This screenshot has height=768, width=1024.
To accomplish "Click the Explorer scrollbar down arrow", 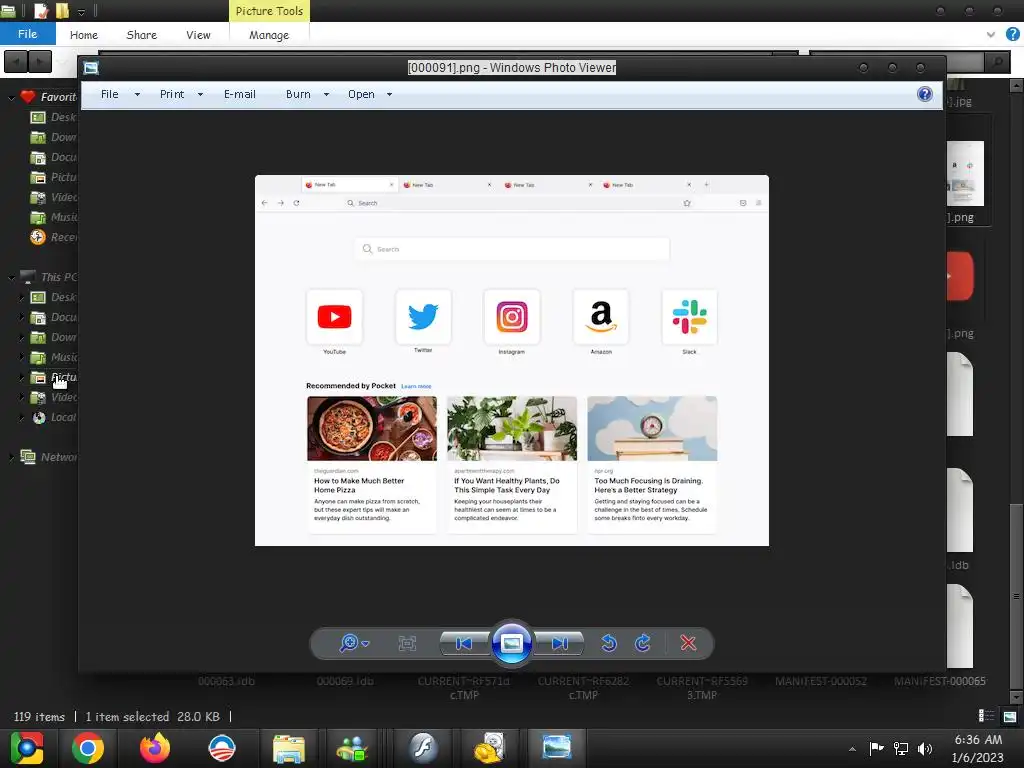I will coord(1016,698).
